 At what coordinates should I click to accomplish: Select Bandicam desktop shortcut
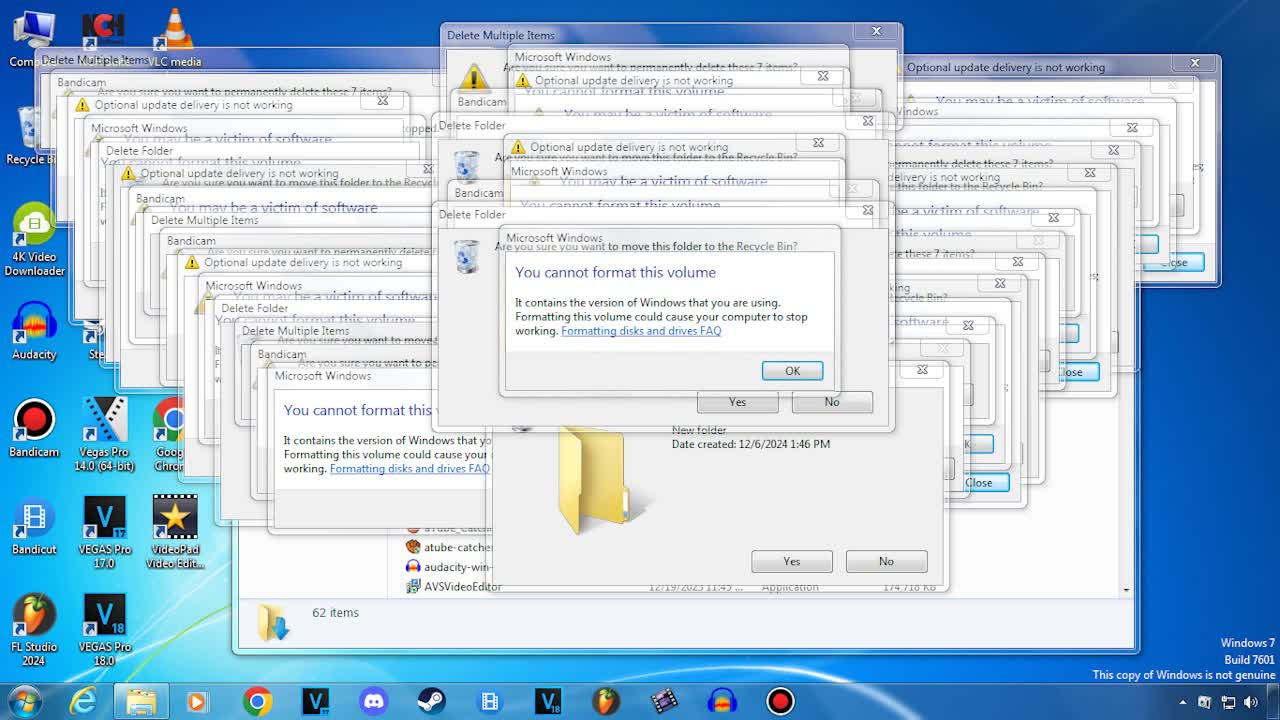[x=34, y=428]
